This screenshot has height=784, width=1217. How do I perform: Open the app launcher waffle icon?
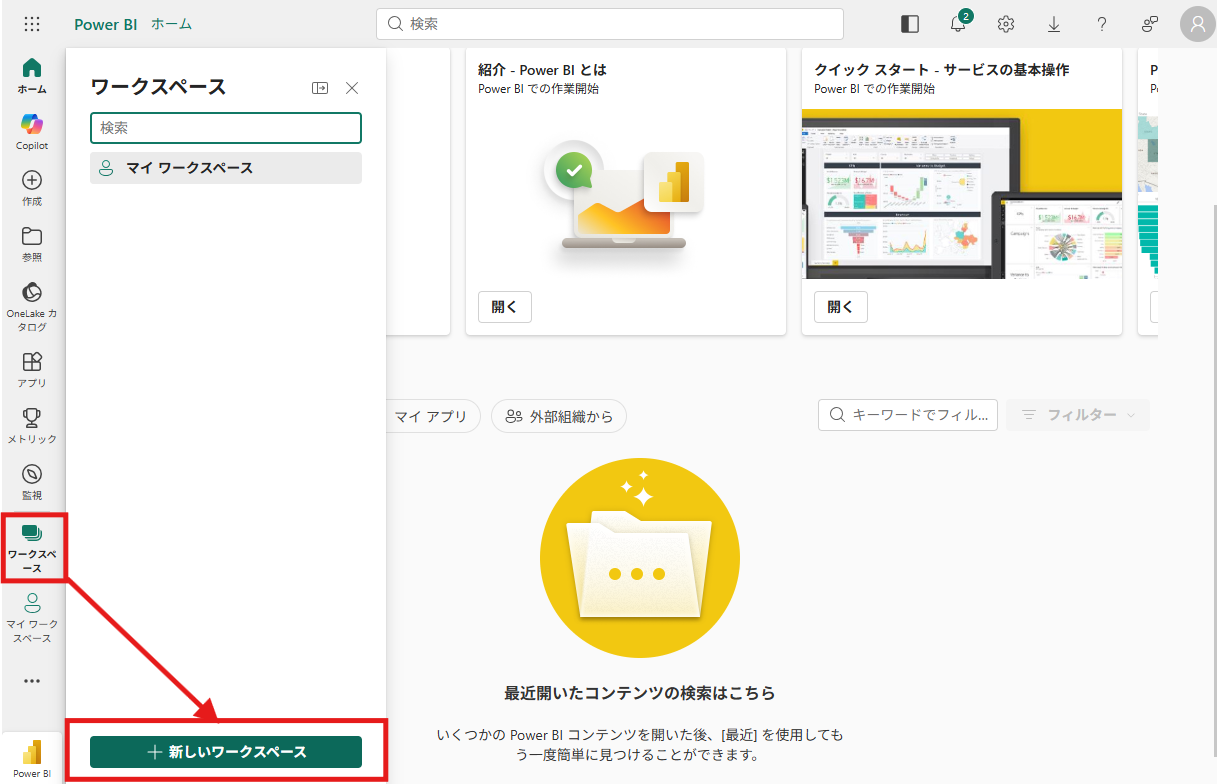tap(32, 24)
